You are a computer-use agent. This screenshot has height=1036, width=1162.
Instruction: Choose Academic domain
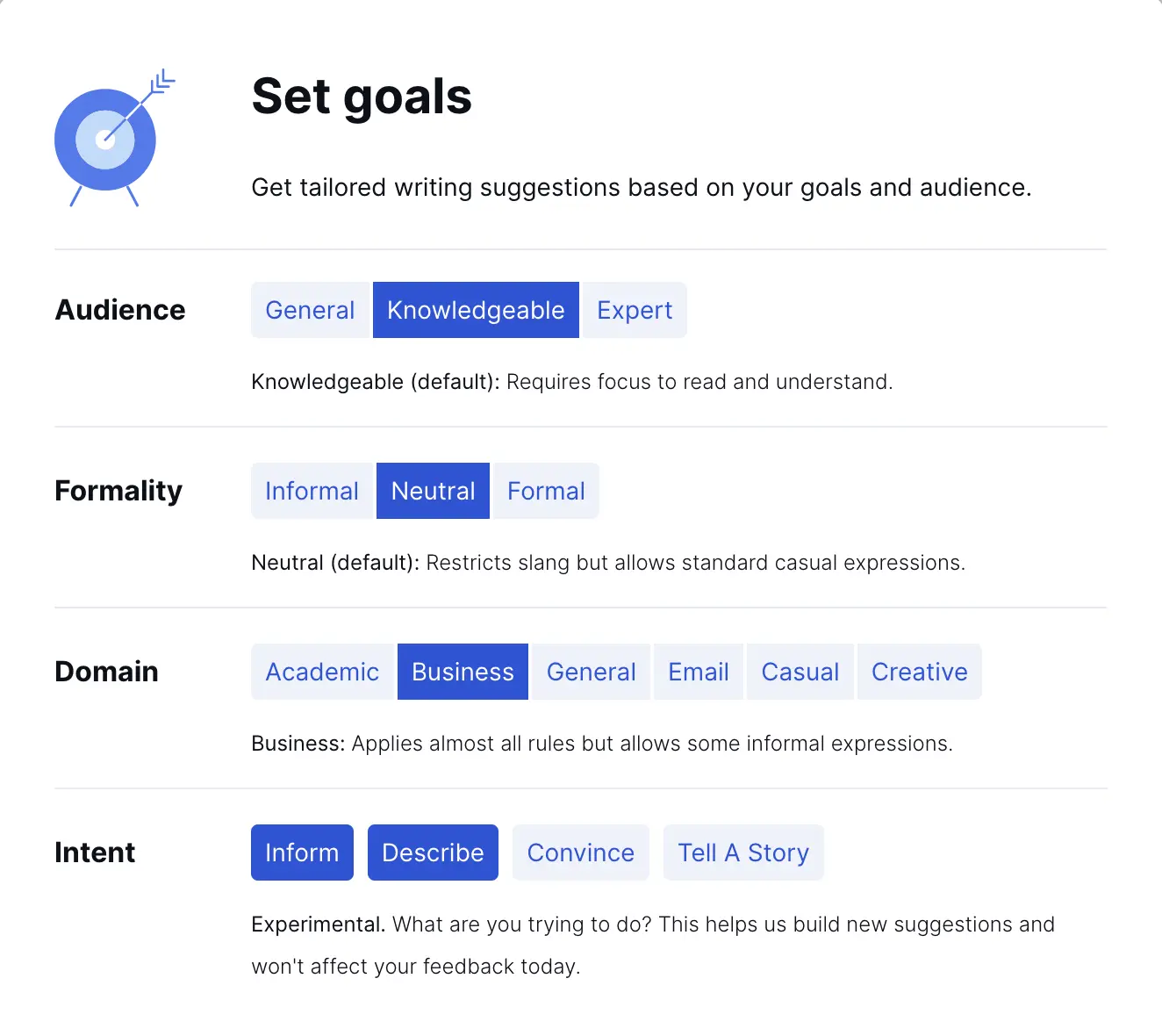[x=322, y=672]
